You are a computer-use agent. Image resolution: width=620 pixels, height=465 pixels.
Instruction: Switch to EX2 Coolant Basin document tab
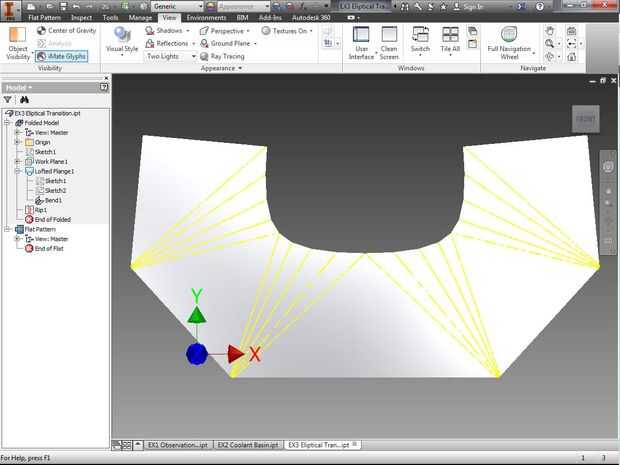248,445
